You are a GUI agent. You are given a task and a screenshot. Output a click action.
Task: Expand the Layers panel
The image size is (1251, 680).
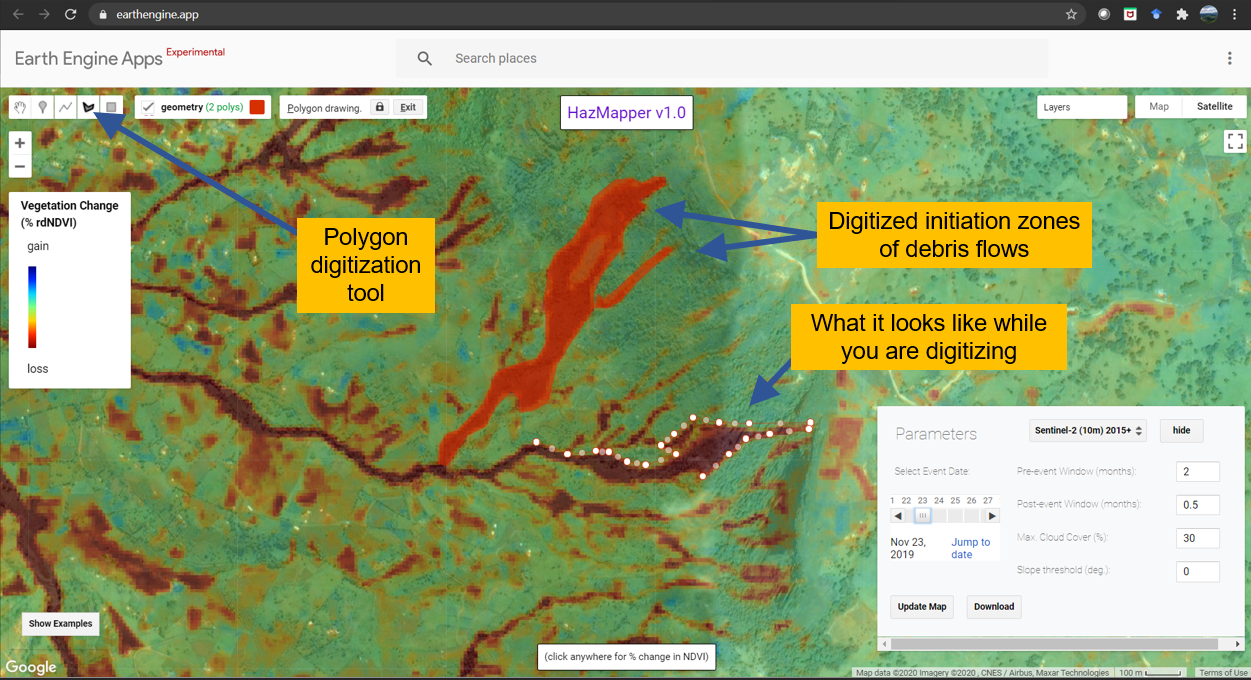(x=1082, y=107)
